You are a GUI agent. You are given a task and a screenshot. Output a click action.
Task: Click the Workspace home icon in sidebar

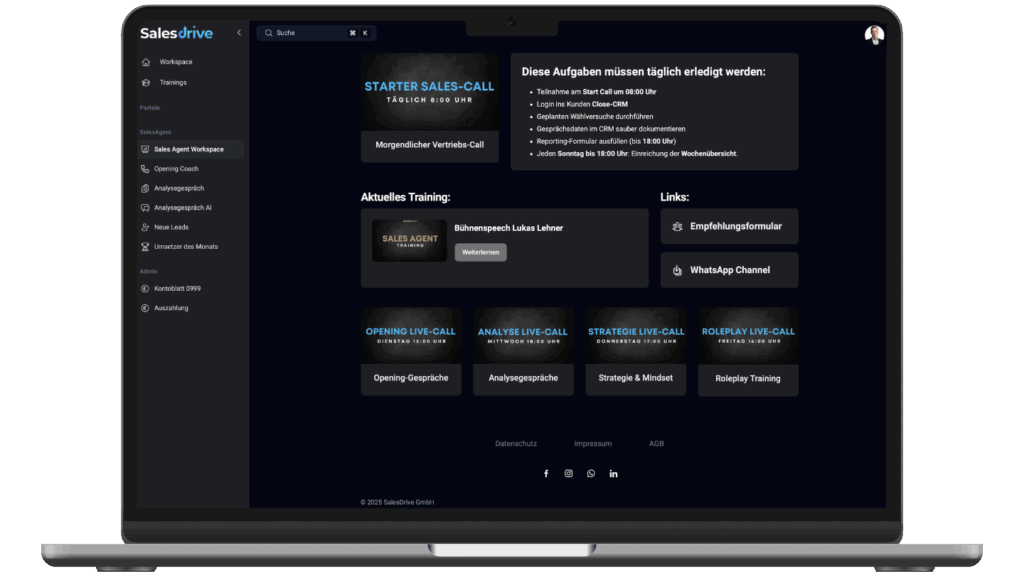pos(146,62)
